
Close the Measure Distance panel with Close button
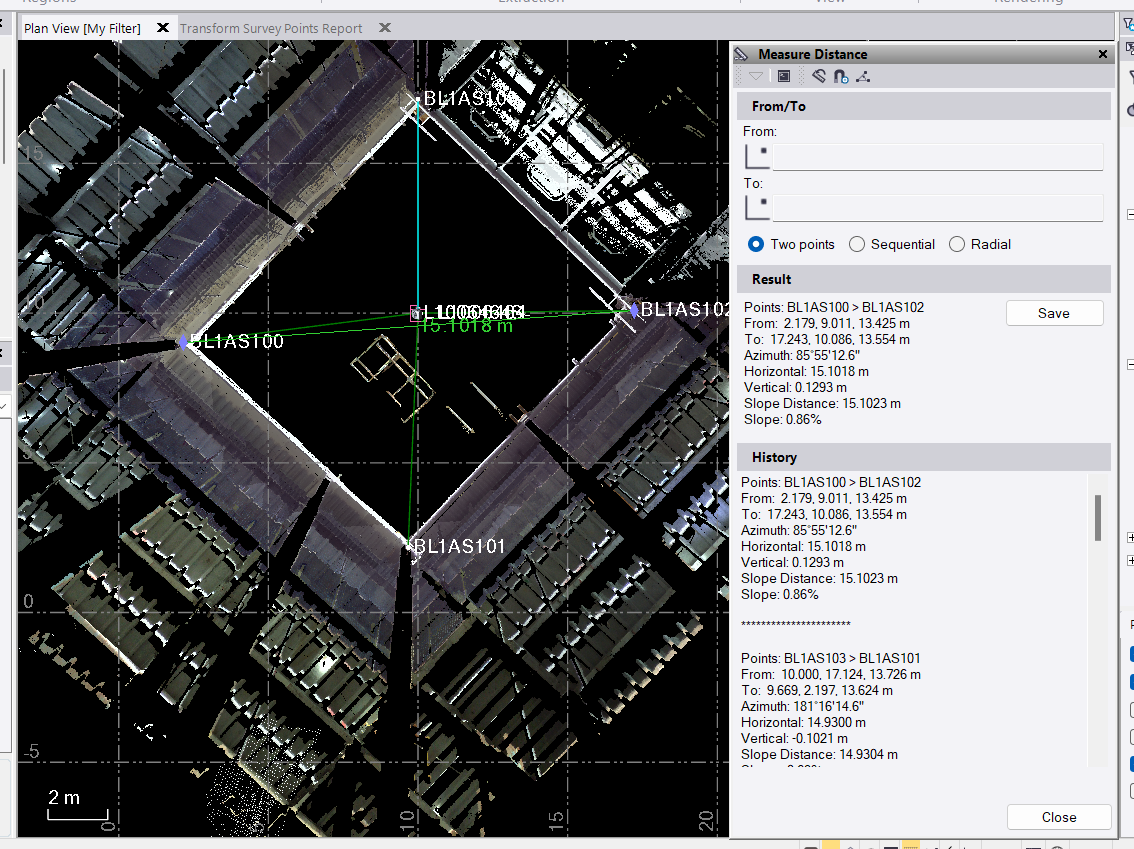(x=1058, y=817)
